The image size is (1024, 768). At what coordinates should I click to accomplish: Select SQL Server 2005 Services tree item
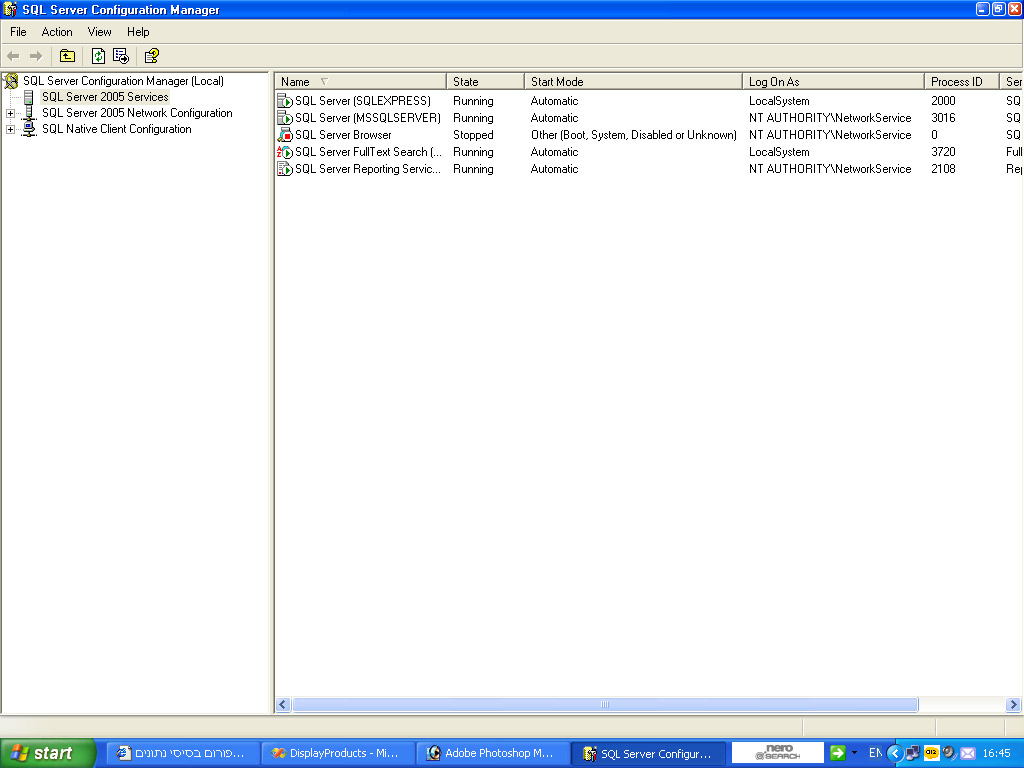click(105, 97)
